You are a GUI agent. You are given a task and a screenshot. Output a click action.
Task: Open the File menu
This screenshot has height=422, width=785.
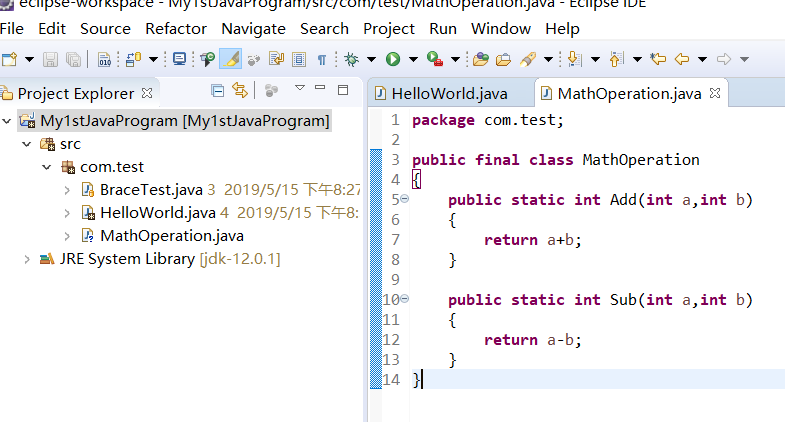12,29
